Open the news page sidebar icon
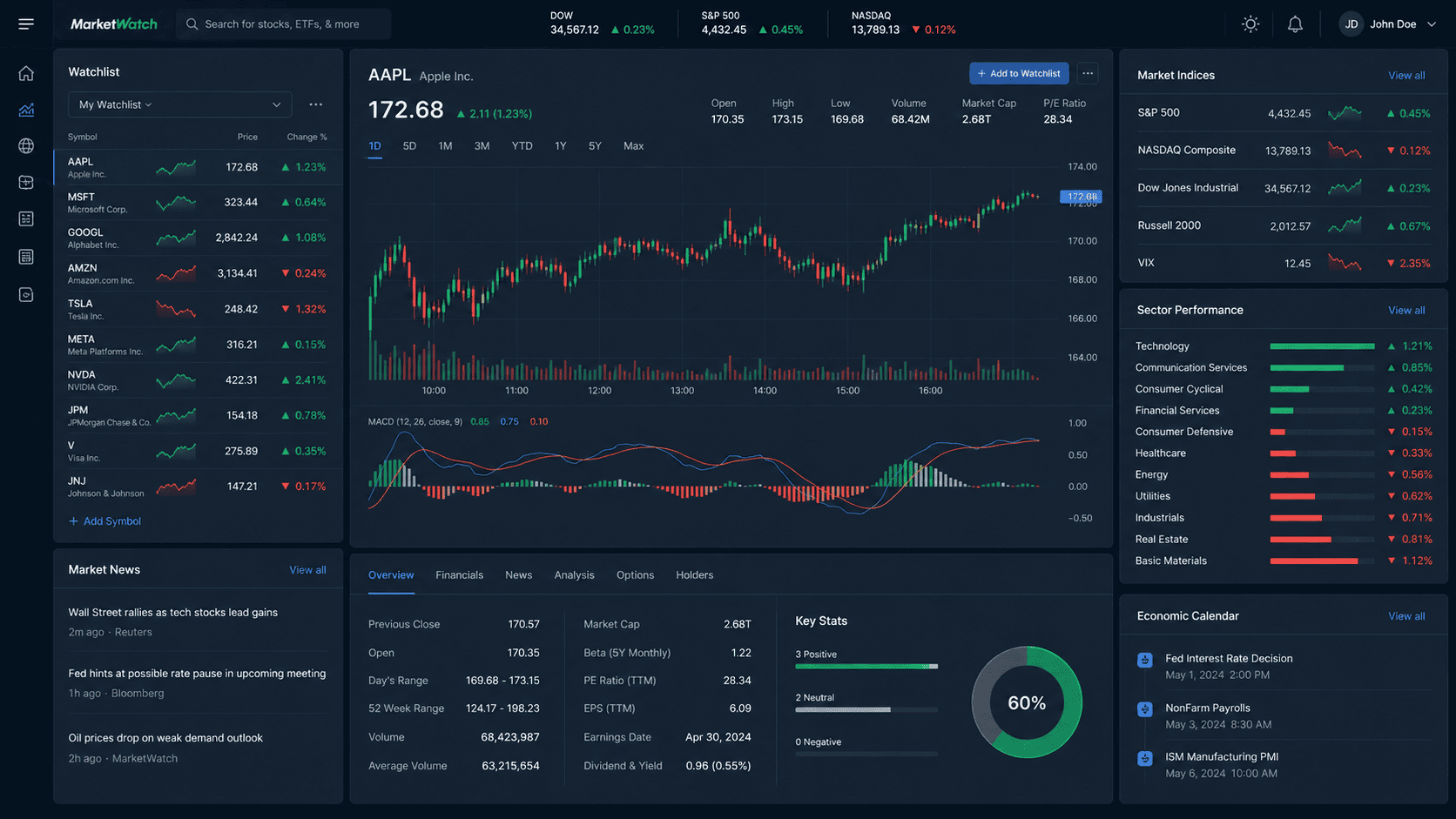 click(26, 257)
